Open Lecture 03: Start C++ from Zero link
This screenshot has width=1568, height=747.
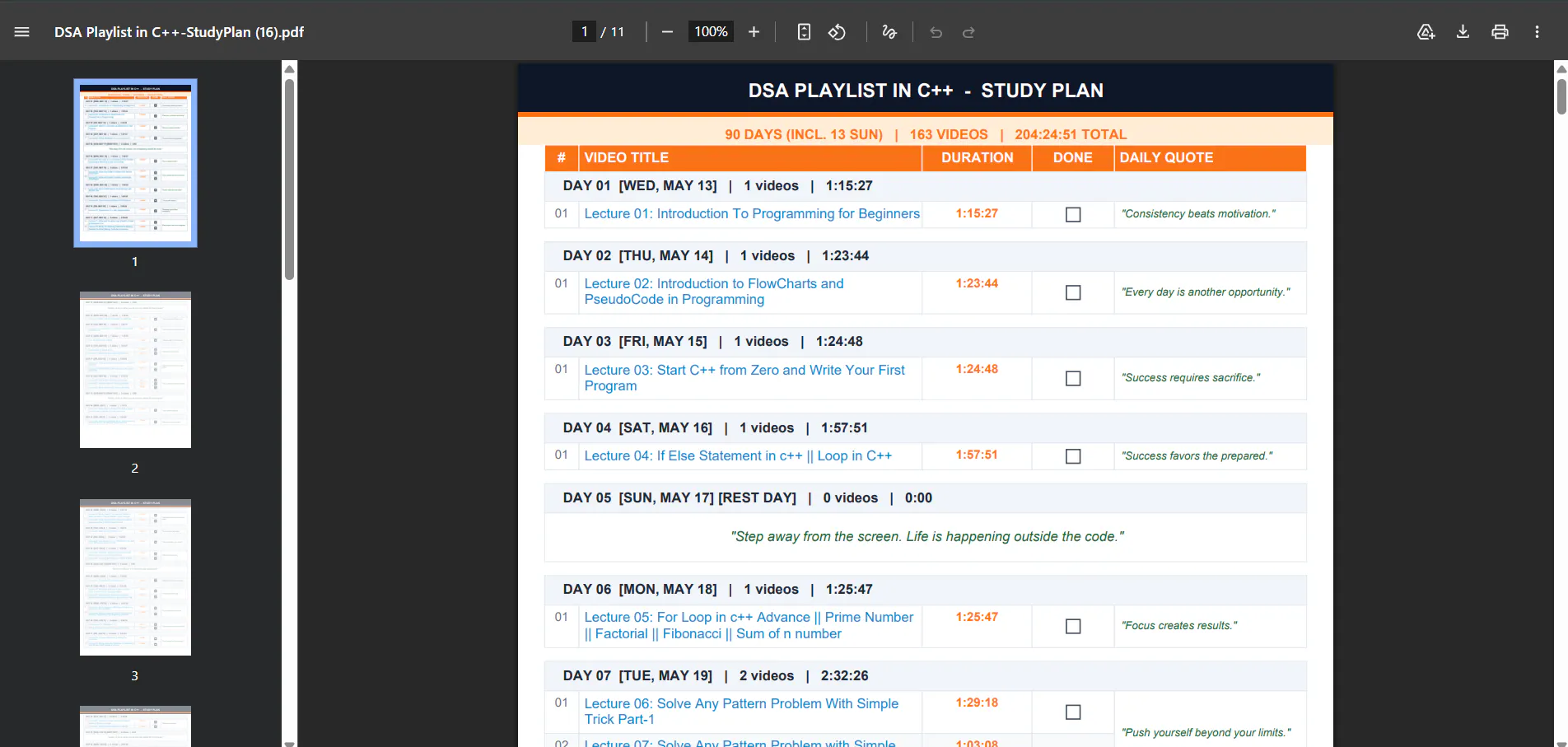click(x=744, y=378)
